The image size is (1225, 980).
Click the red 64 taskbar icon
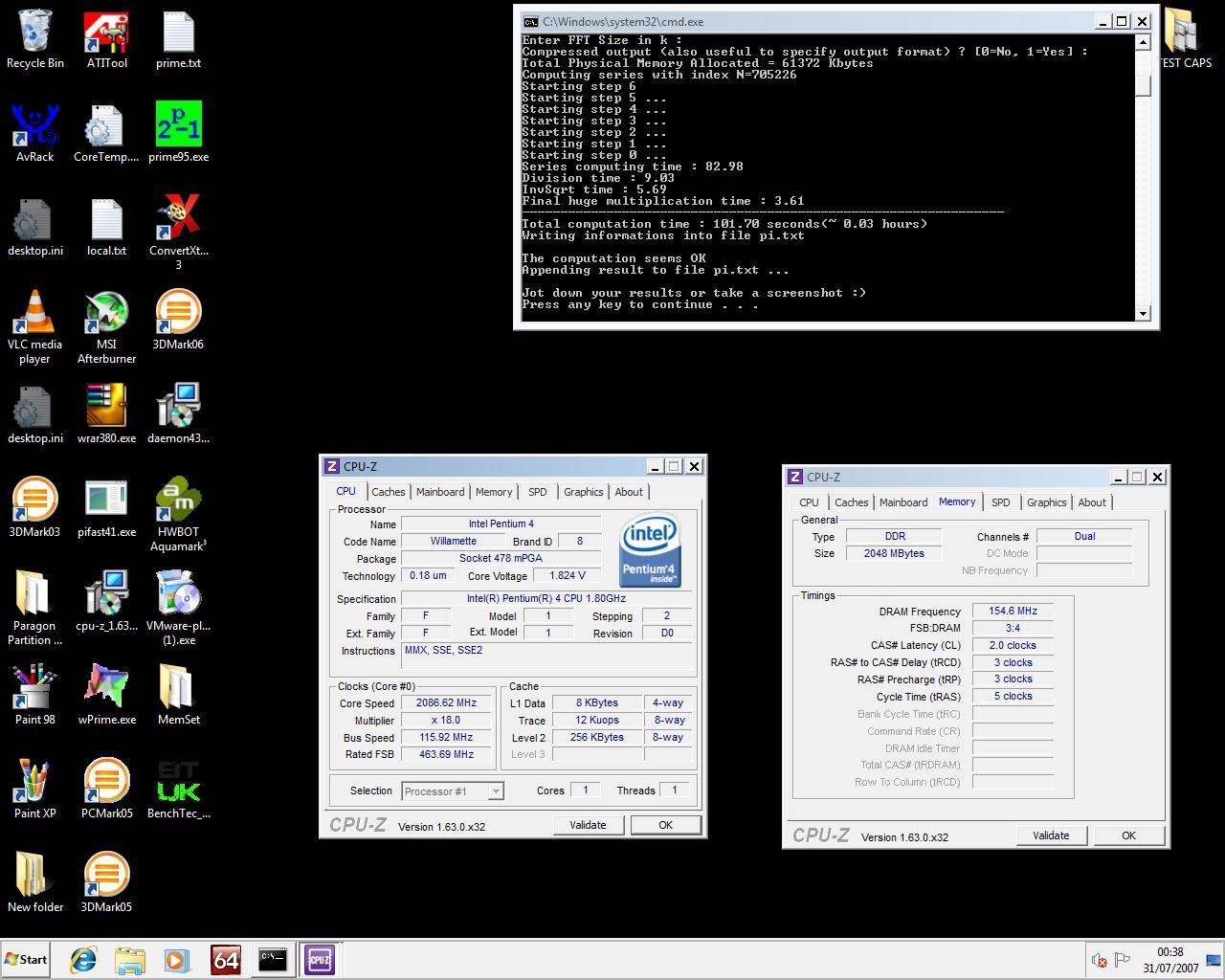pyautogui.click(x=225, y=960)
